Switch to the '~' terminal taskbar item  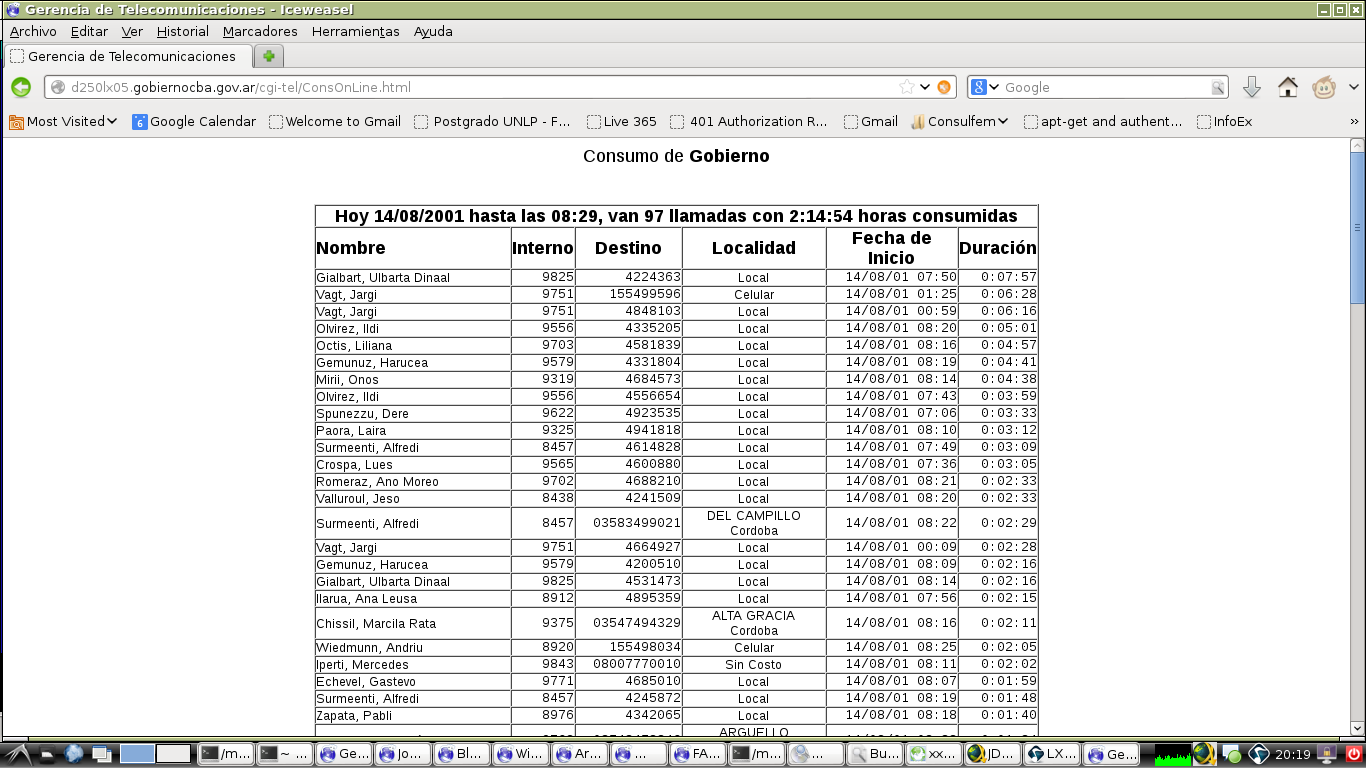pos(284,754)
